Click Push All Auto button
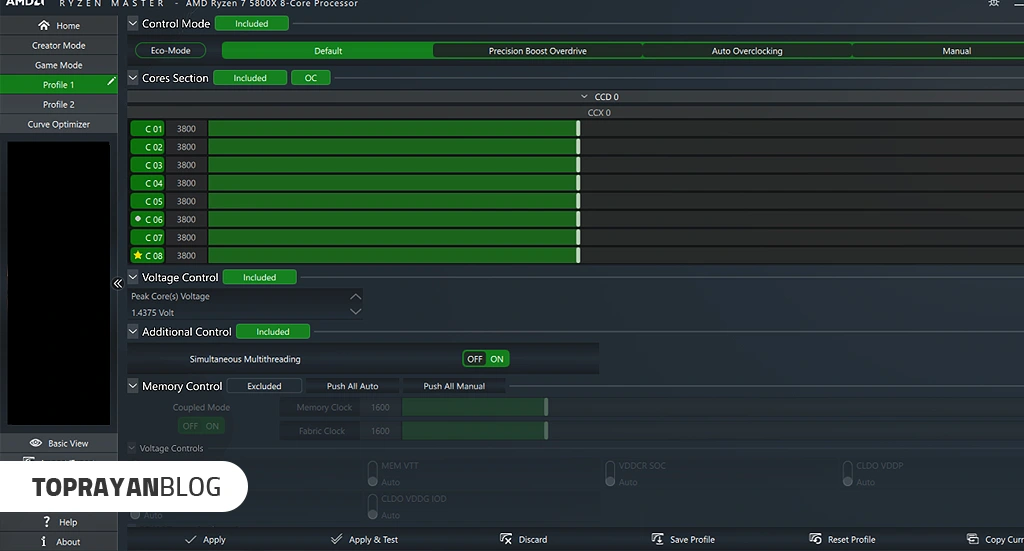 [353, 386]
